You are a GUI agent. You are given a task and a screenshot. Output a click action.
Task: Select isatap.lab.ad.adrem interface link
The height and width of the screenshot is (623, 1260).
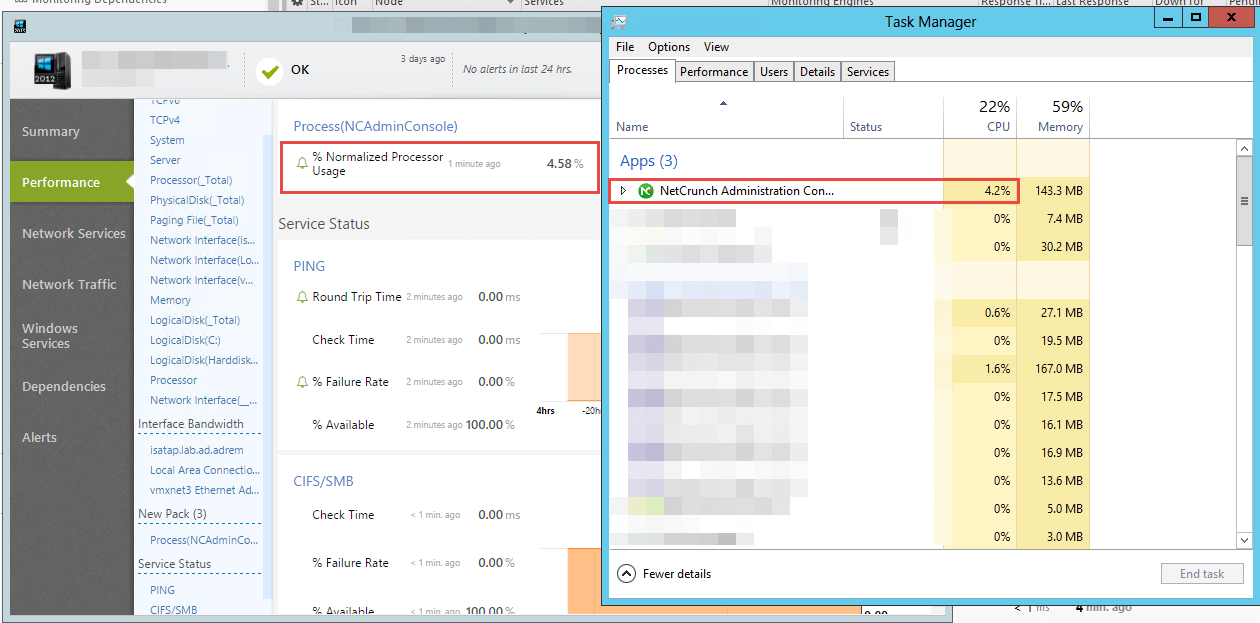tap(197, 450)
